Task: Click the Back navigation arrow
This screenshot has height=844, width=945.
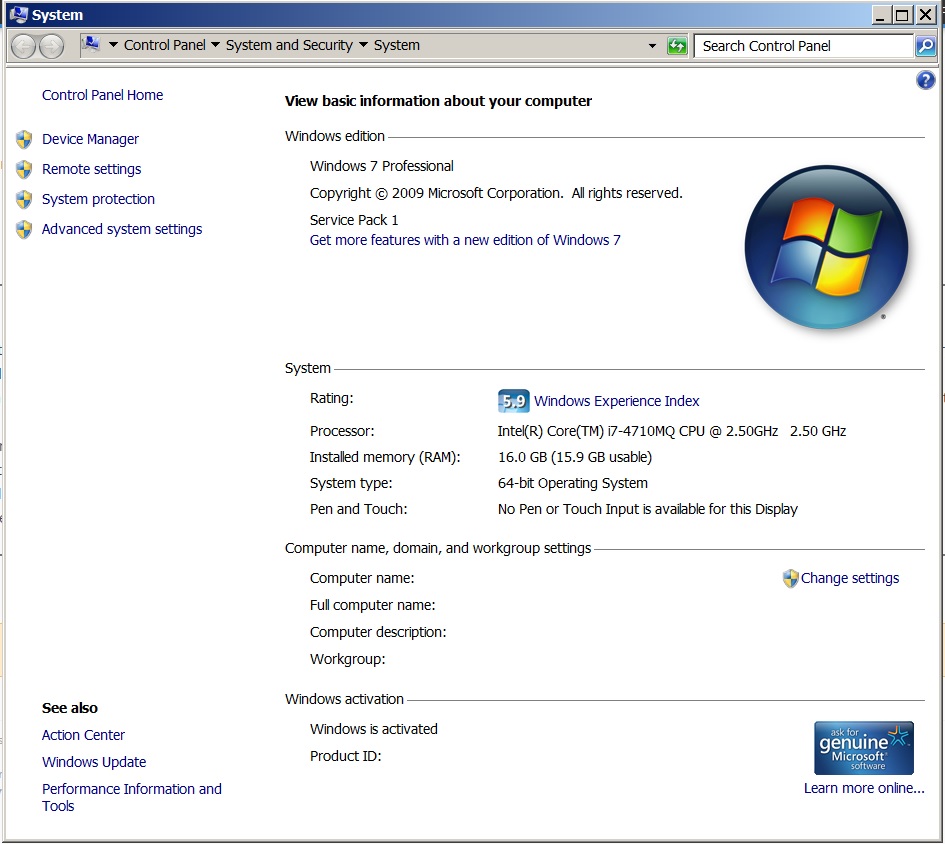Action: click(24, 46)
